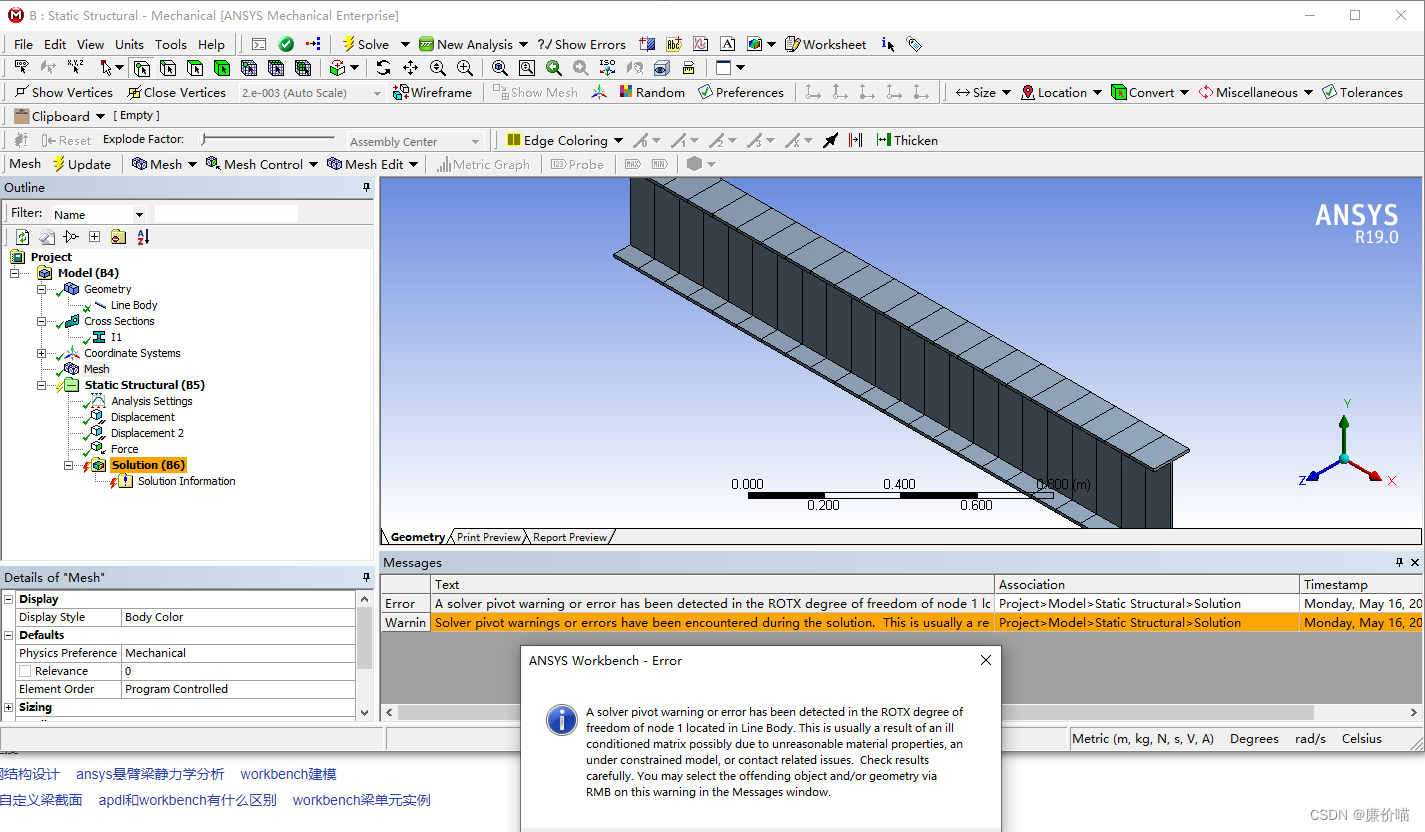Select Solution Information in the tree
This screenshot has height=832, width=1425.
[x=187, y=481]
